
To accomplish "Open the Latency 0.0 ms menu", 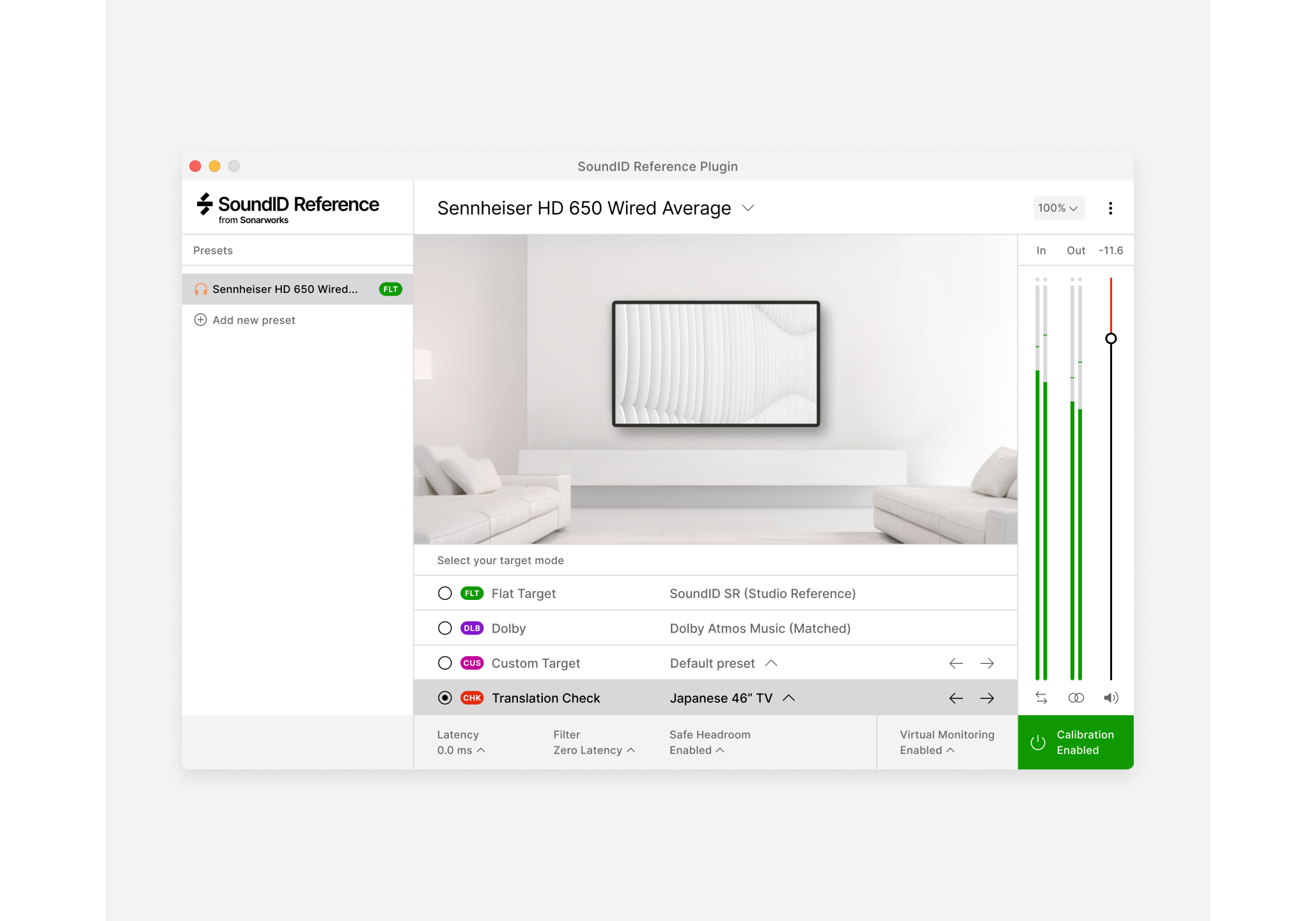I will pos(461,750).
